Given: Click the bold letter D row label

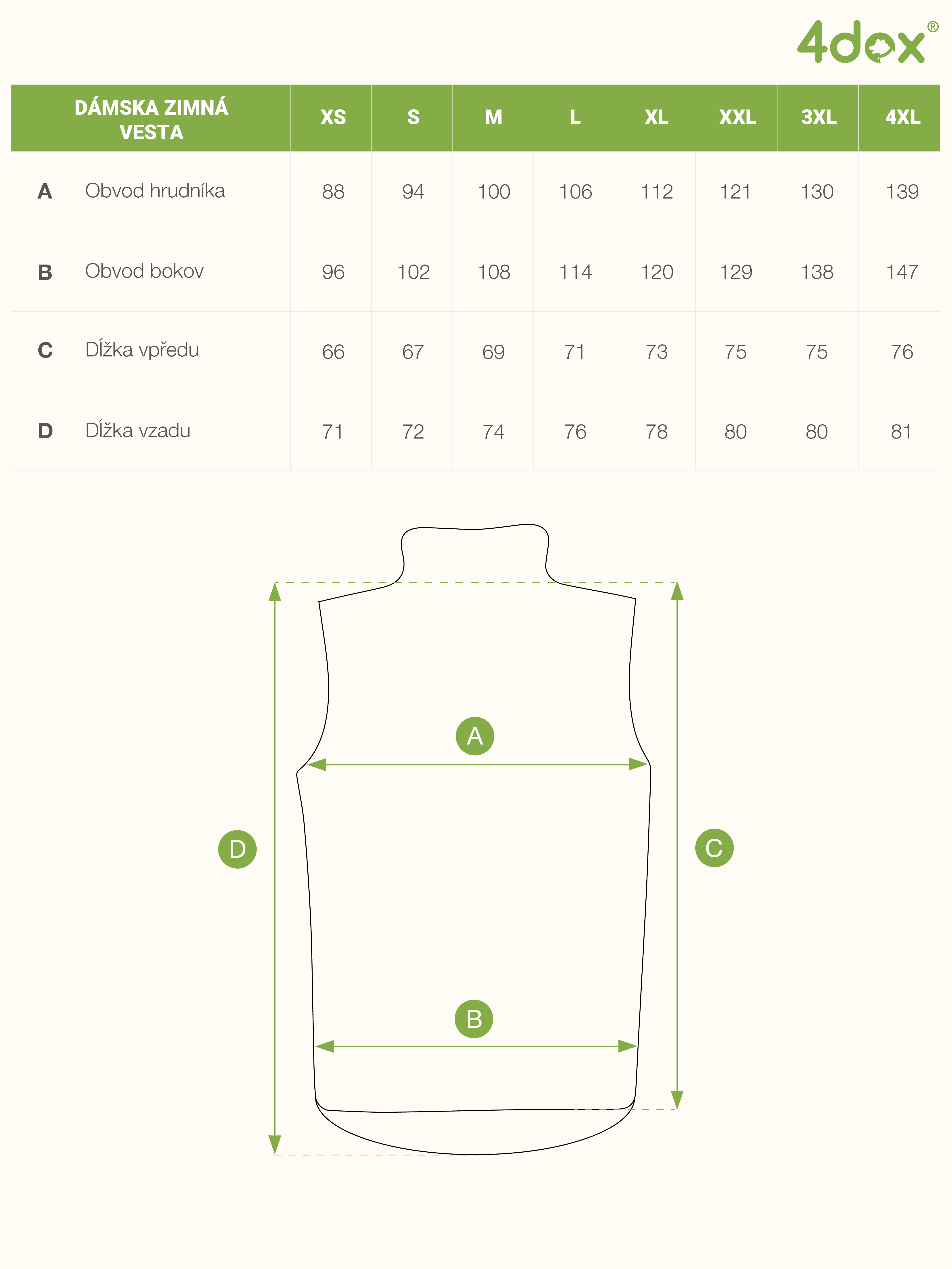Looking at the screenshot, I should pyautogui.click(x=45, y=431).
